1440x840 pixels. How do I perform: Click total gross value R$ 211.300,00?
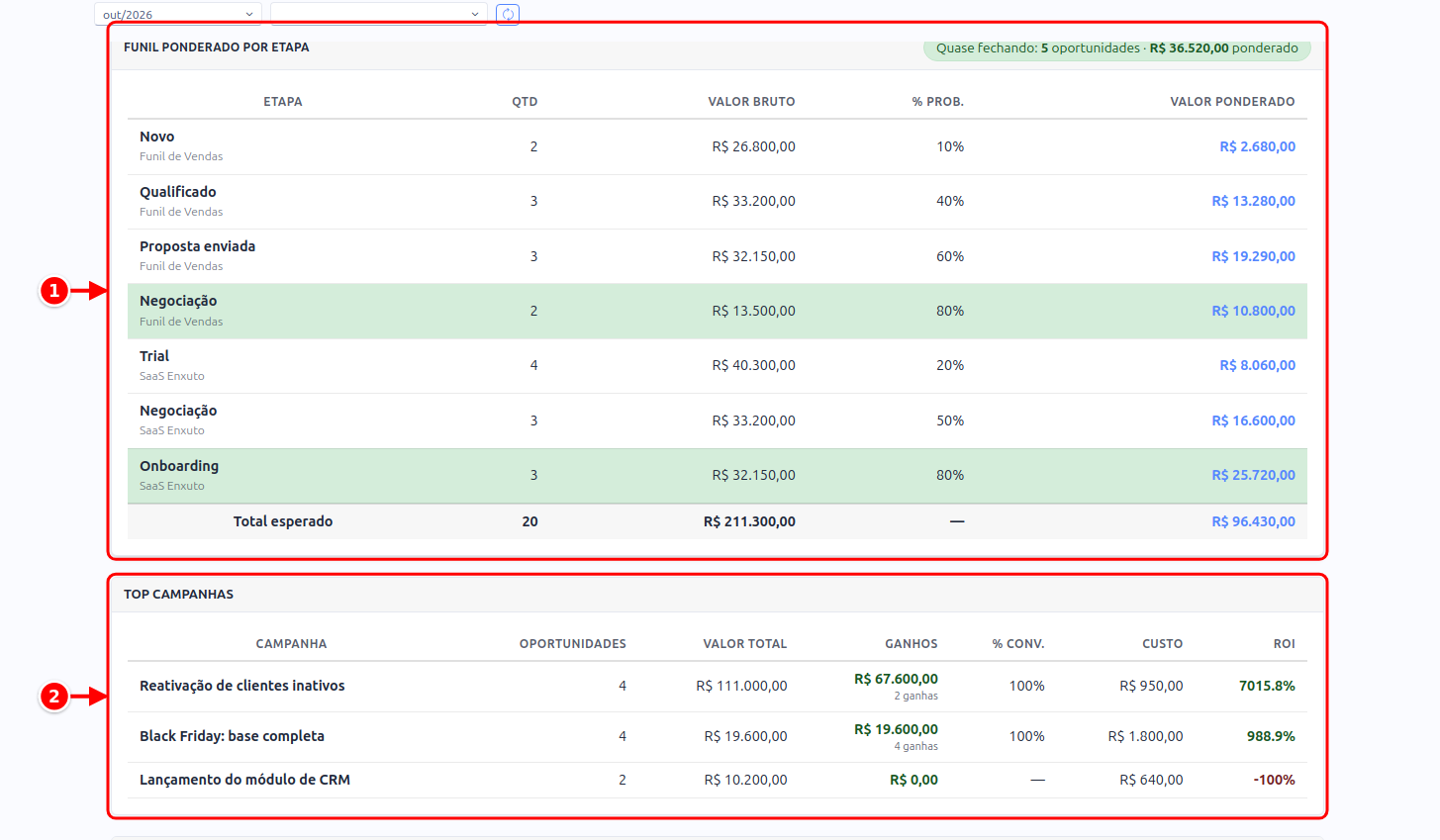(x=749, y=521)
